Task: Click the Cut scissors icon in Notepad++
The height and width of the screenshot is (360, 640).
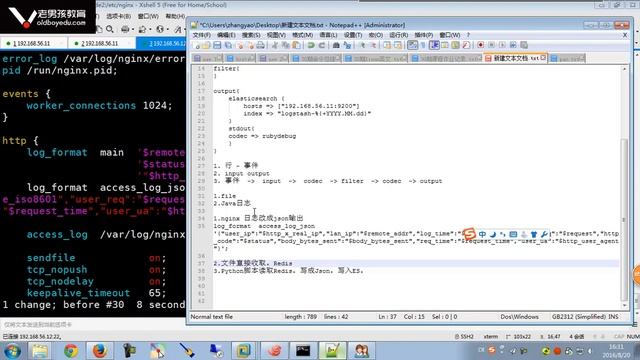Action: point(275,45)
